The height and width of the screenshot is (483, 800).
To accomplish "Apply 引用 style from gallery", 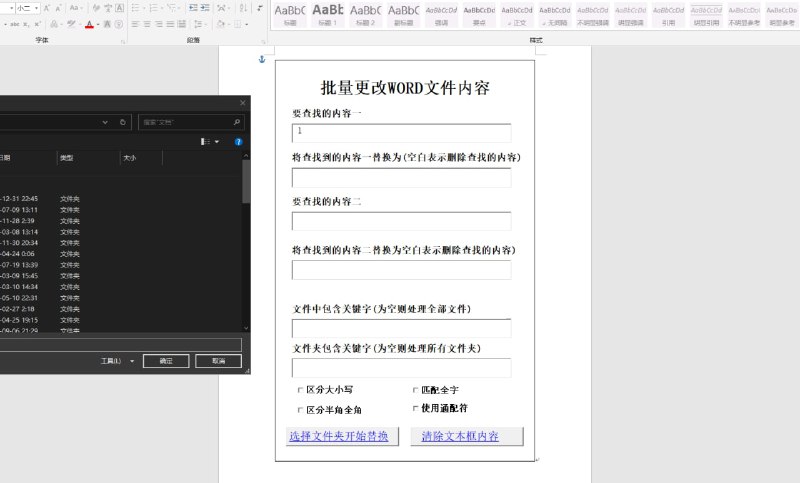I will [x=668, y=15].
